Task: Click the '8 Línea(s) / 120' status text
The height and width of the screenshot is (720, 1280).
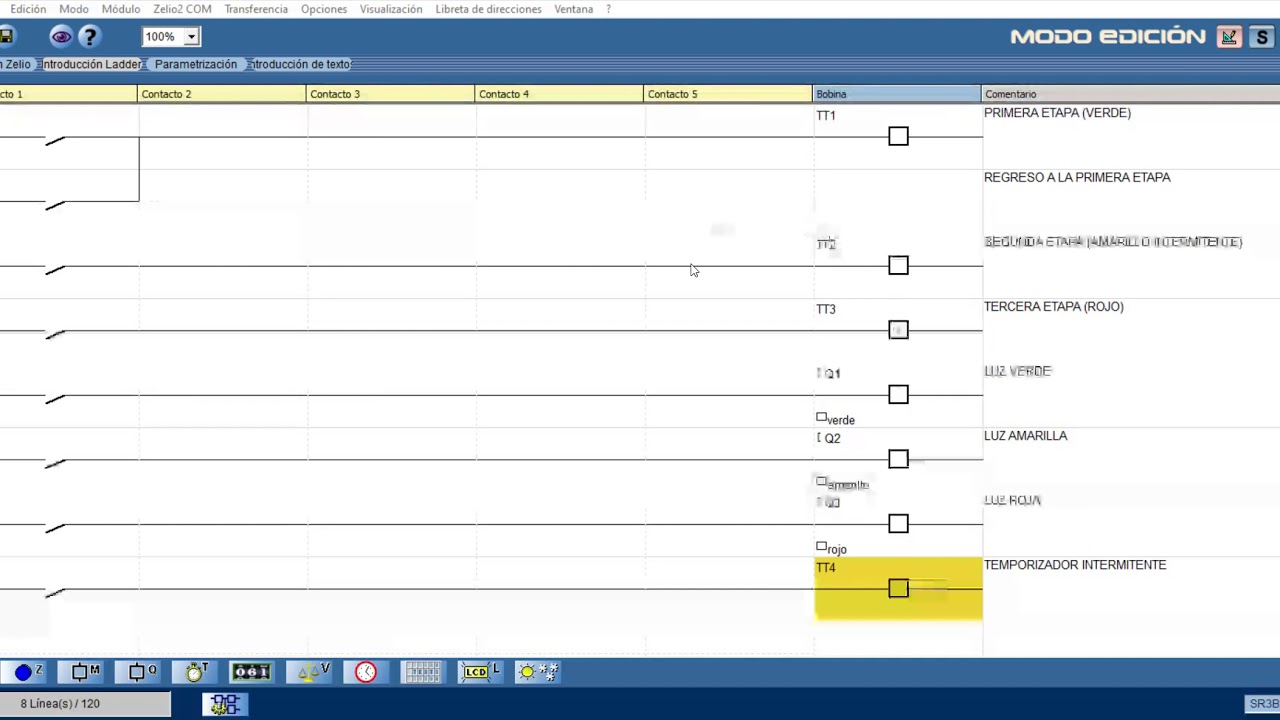Action: coord(60,704)
